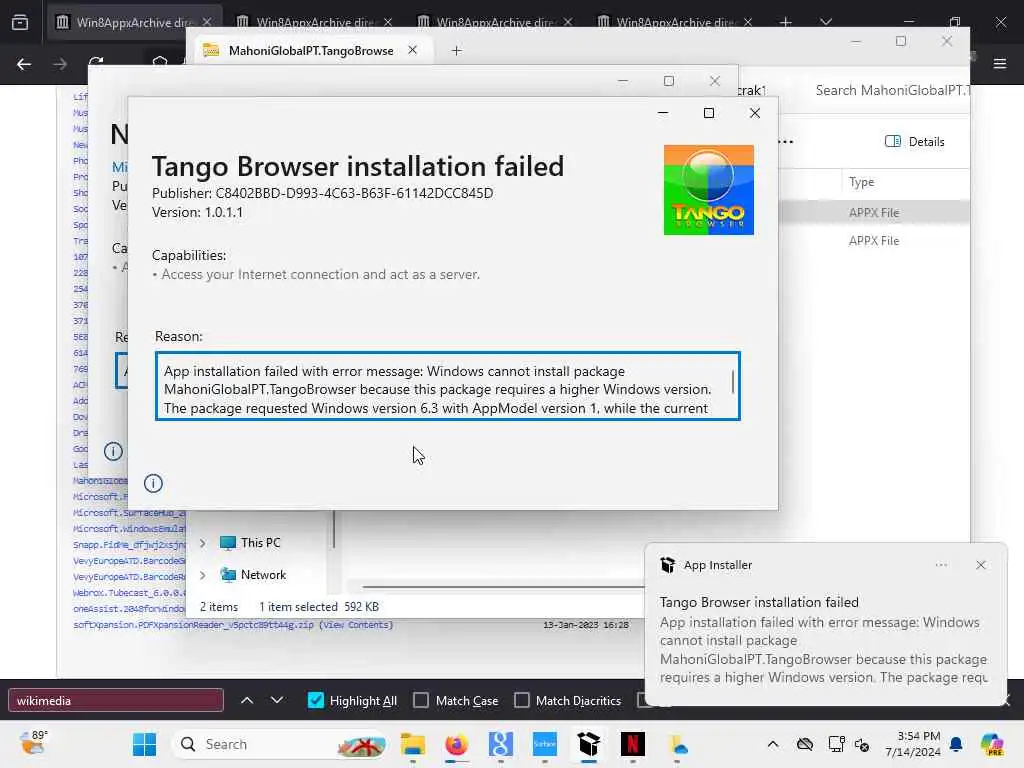Image resolution: width=1024 pixels, height=768 pixels.
Task: Go to next find match
Action: tap(277, 701)
